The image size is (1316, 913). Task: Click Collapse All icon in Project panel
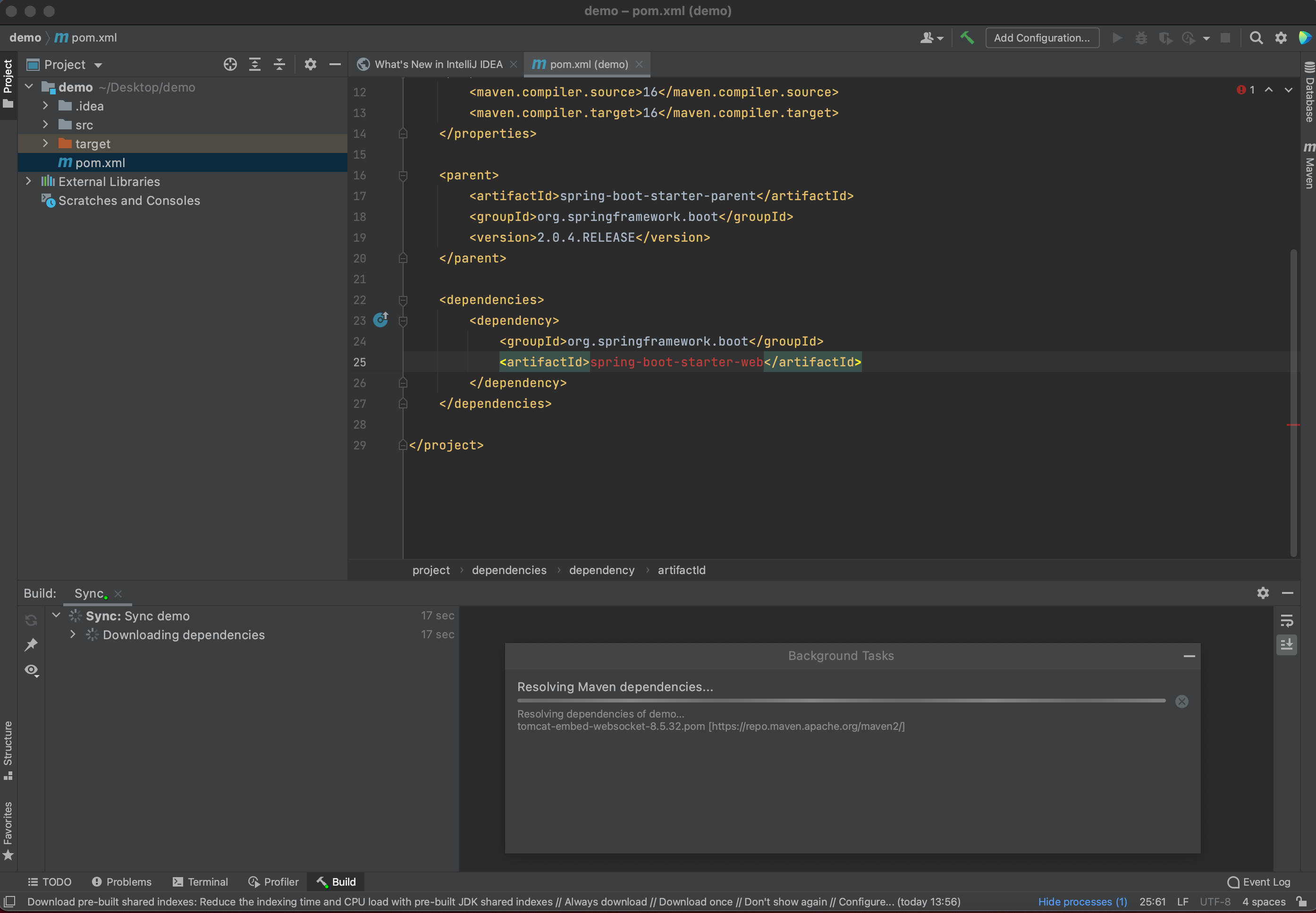[x=279, y=65]
